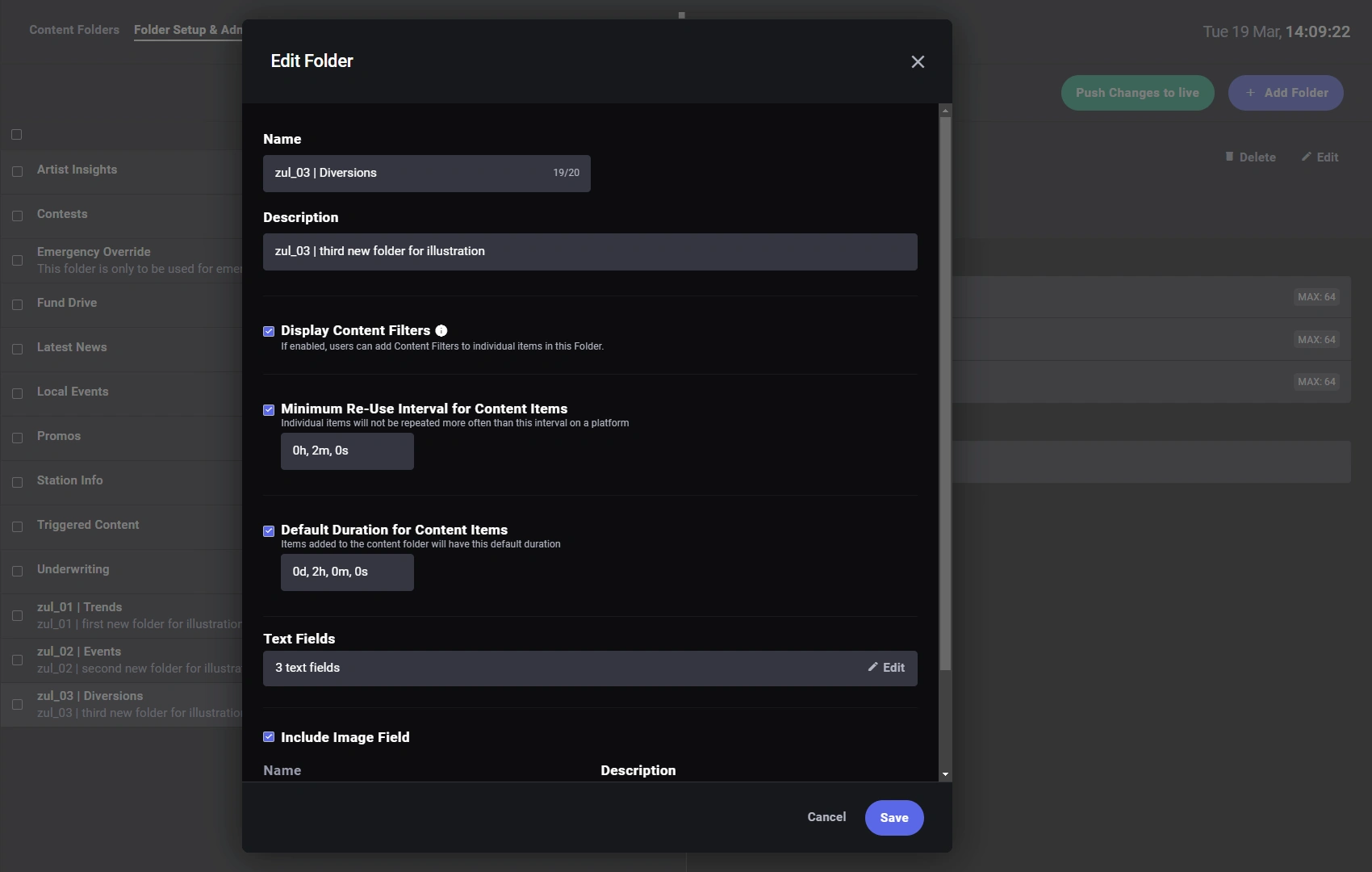Click the dialog vertical scrollbar thumb

click(x=945, y=394)
